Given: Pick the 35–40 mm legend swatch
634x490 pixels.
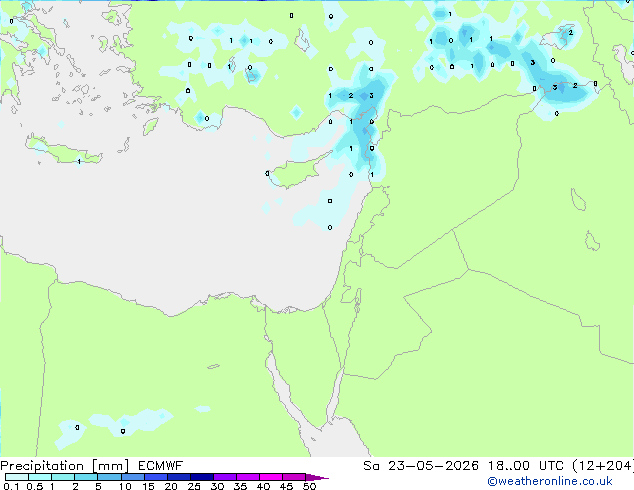Looking at the screenshot, I should (248, 477).
